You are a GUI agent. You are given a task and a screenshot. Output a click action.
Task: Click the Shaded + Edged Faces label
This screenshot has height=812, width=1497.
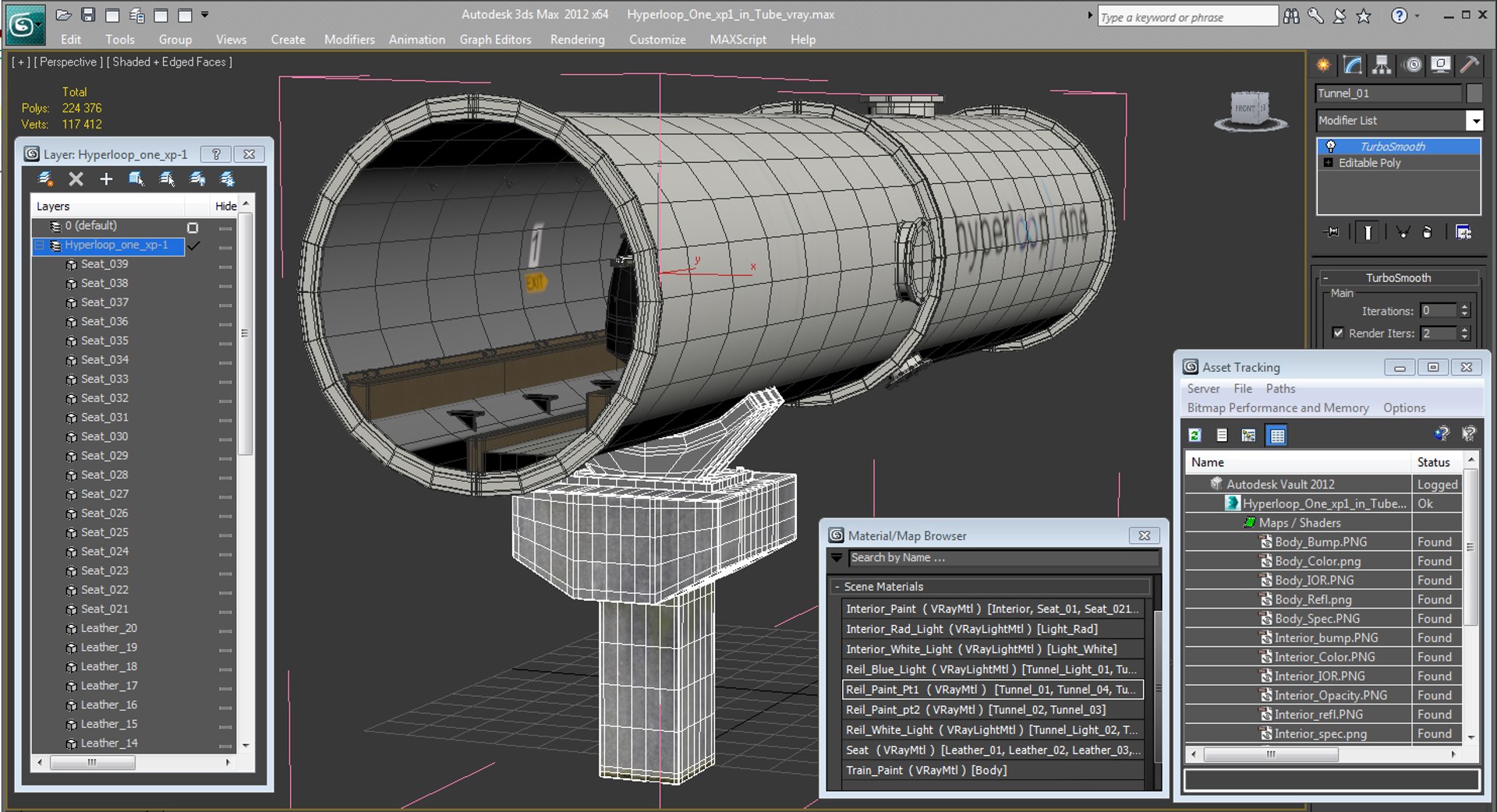tap(169, 62)
